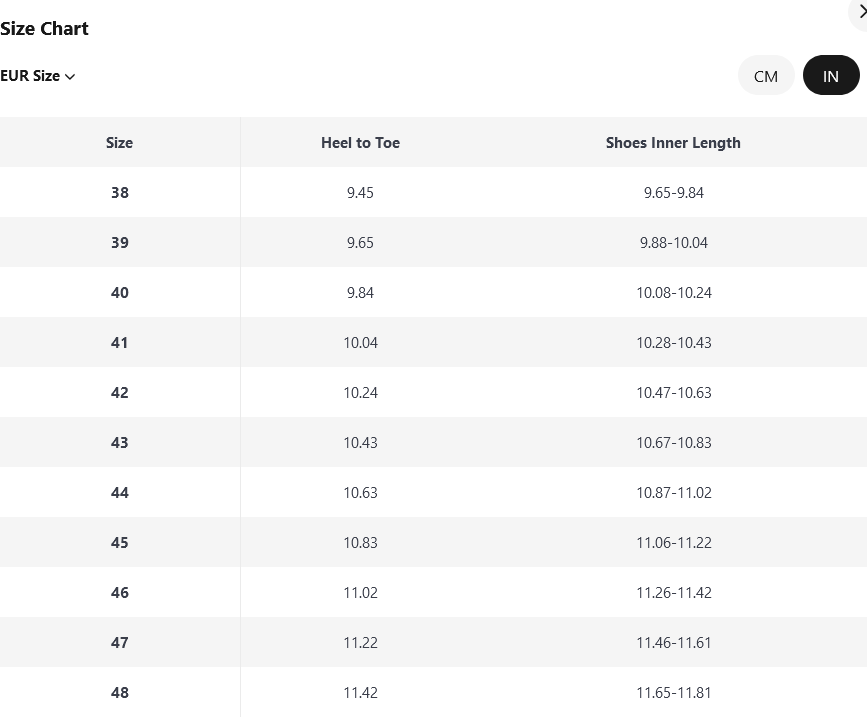Click inner length range 9.65-9.84
This screenshot has height=717, width=867.
[673, 193]
